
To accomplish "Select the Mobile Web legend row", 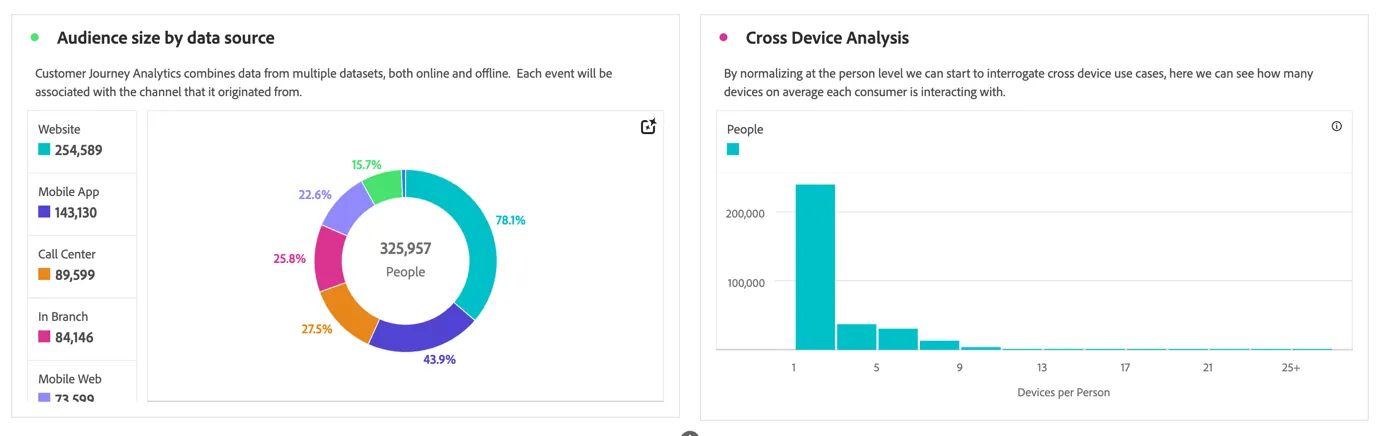I will point(82,381).
